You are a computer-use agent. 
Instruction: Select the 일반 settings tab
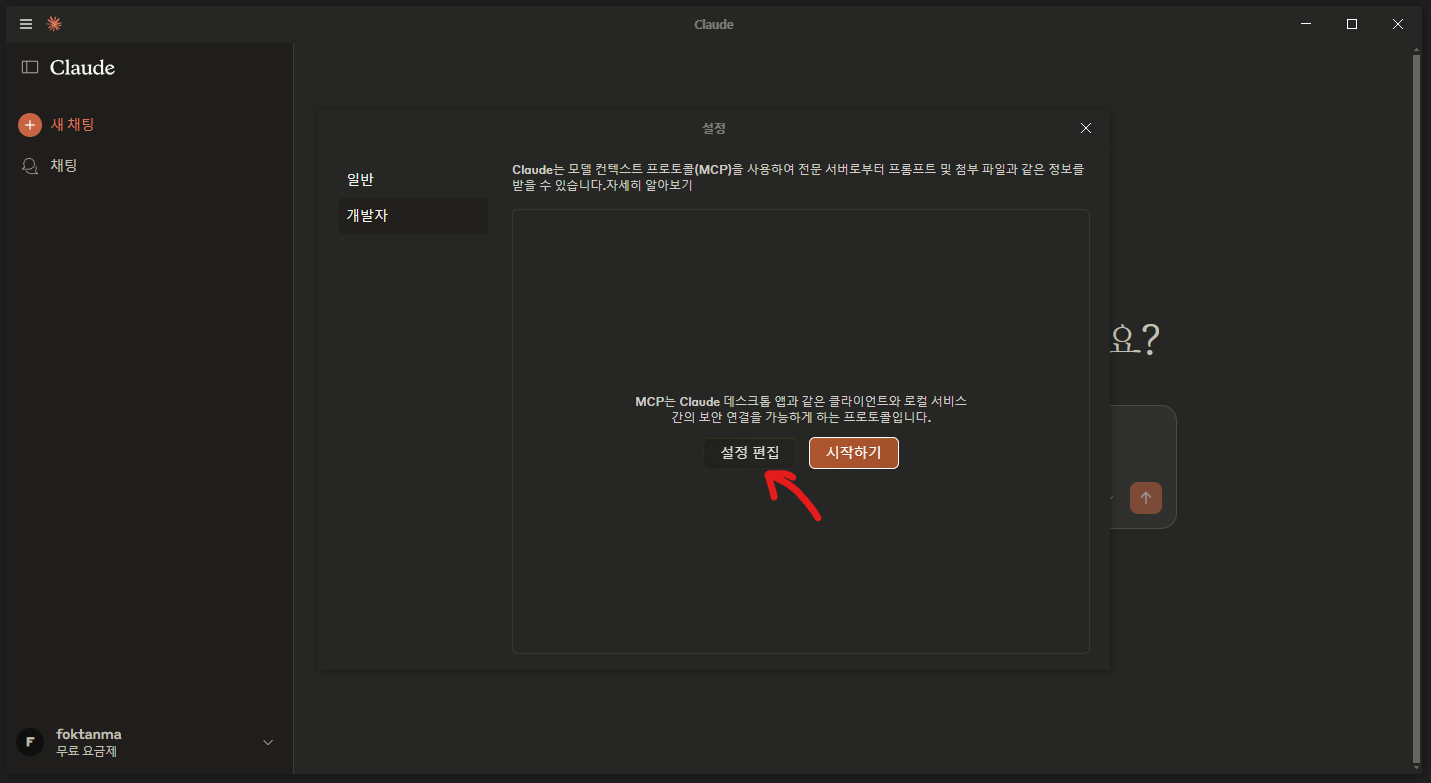[413, 179]
